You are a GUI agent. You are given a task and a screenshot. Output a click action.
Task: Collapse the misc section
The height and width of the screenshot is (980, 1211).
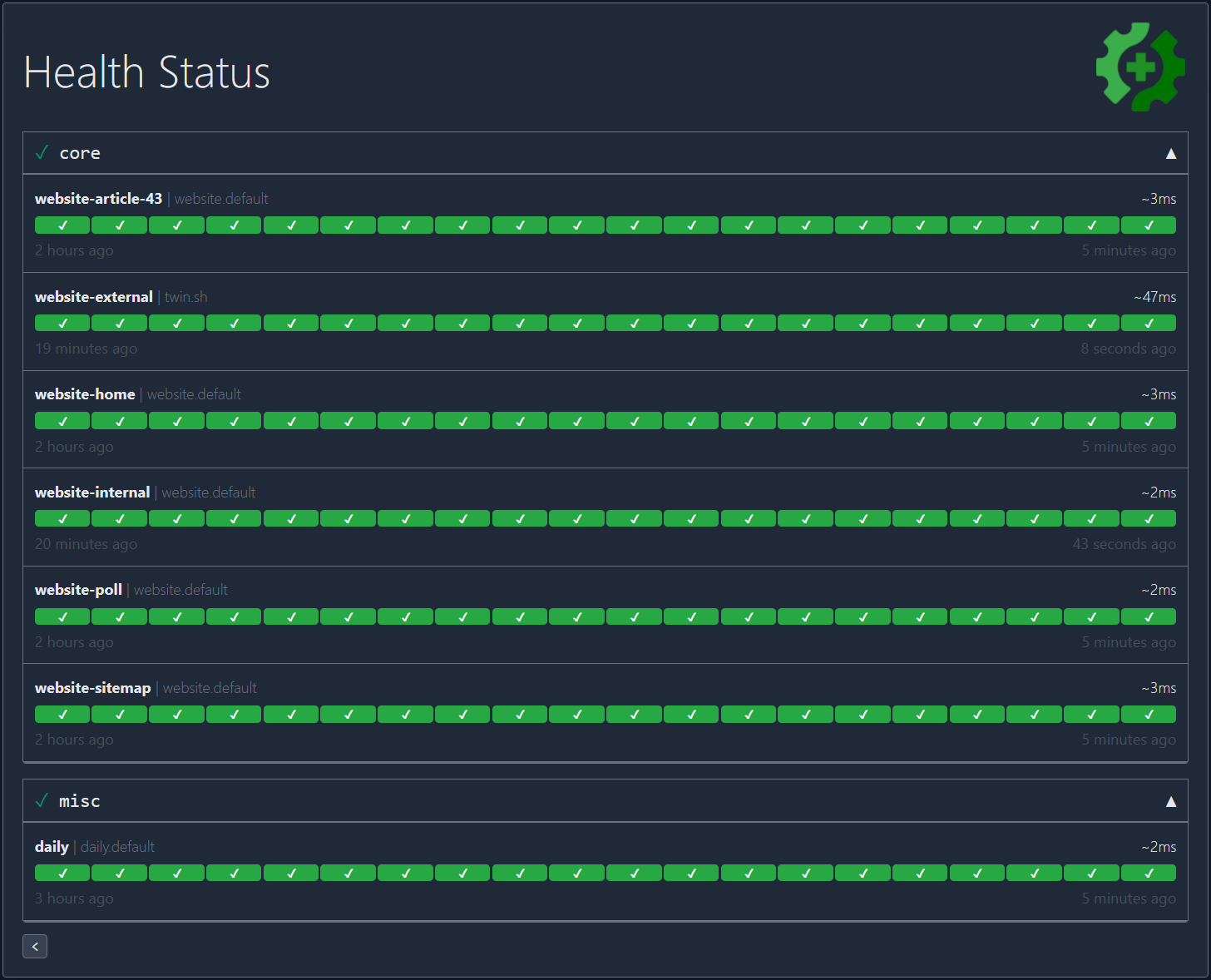point(1171,800)
